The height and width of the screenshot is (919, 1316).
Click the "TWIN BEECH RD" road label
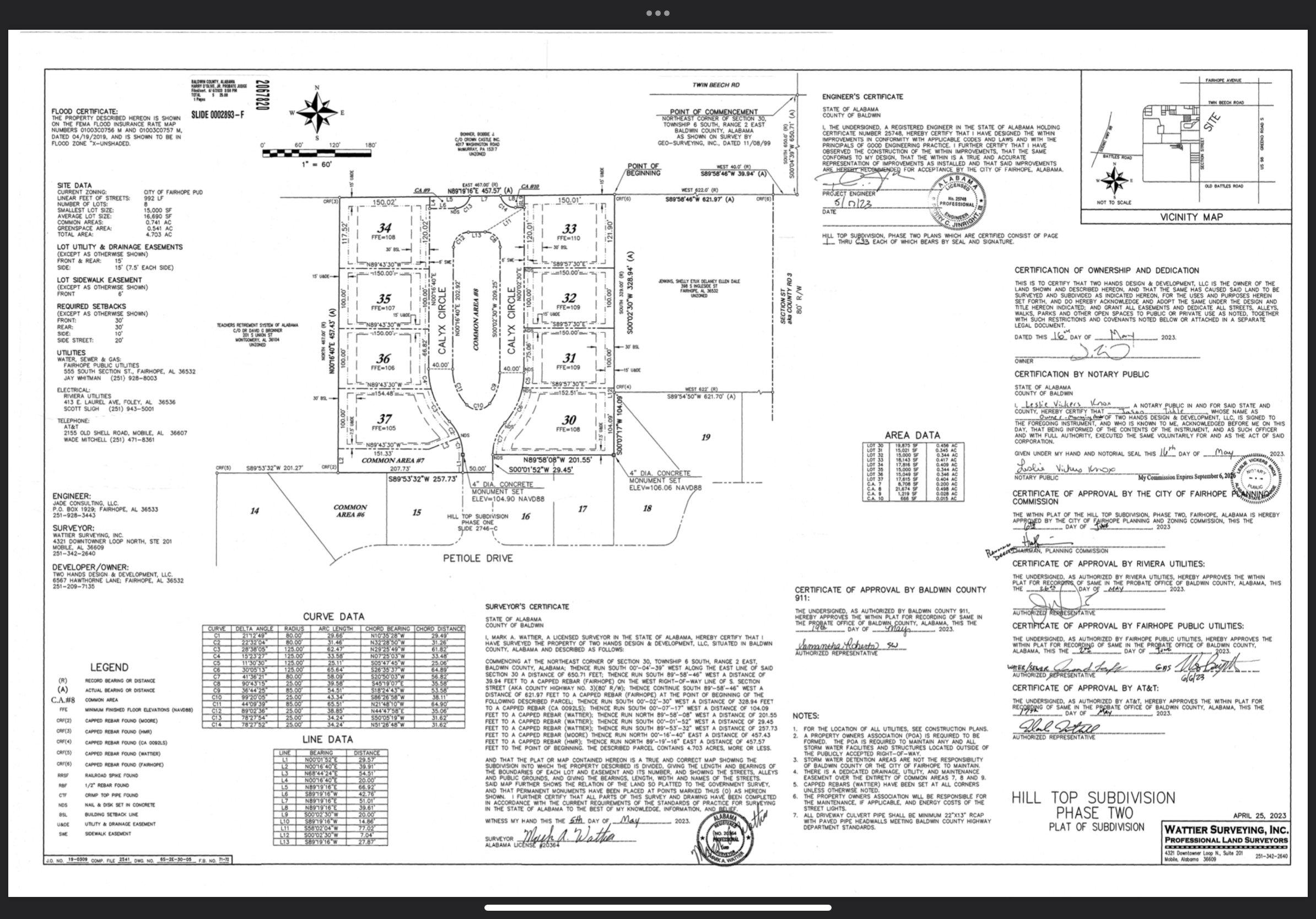pyautogui.click(x=716, y=85)
